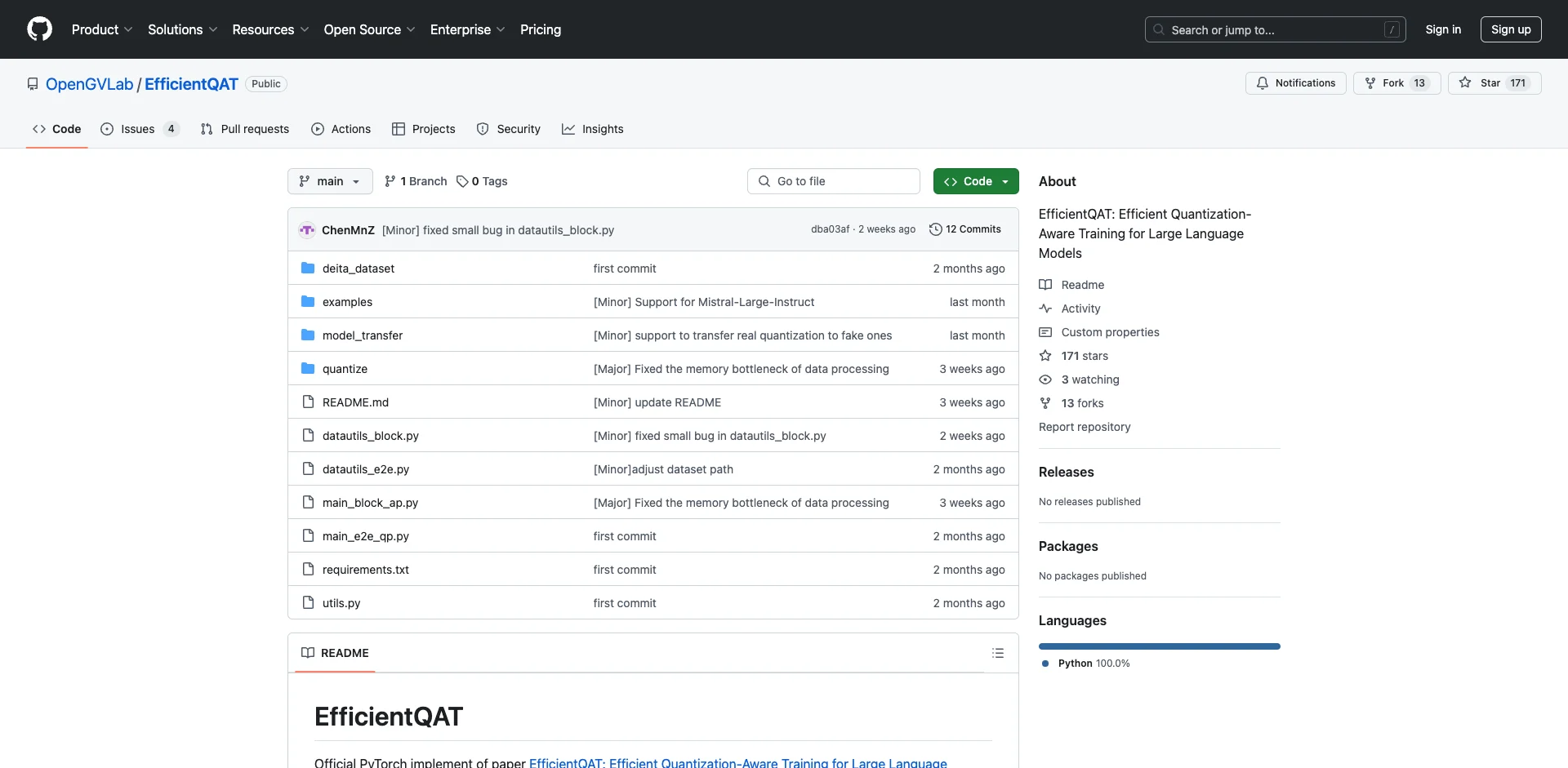Click the file icon beside requirements.txt
This screenshot has width=1568, height=768.
click(308, 570)
